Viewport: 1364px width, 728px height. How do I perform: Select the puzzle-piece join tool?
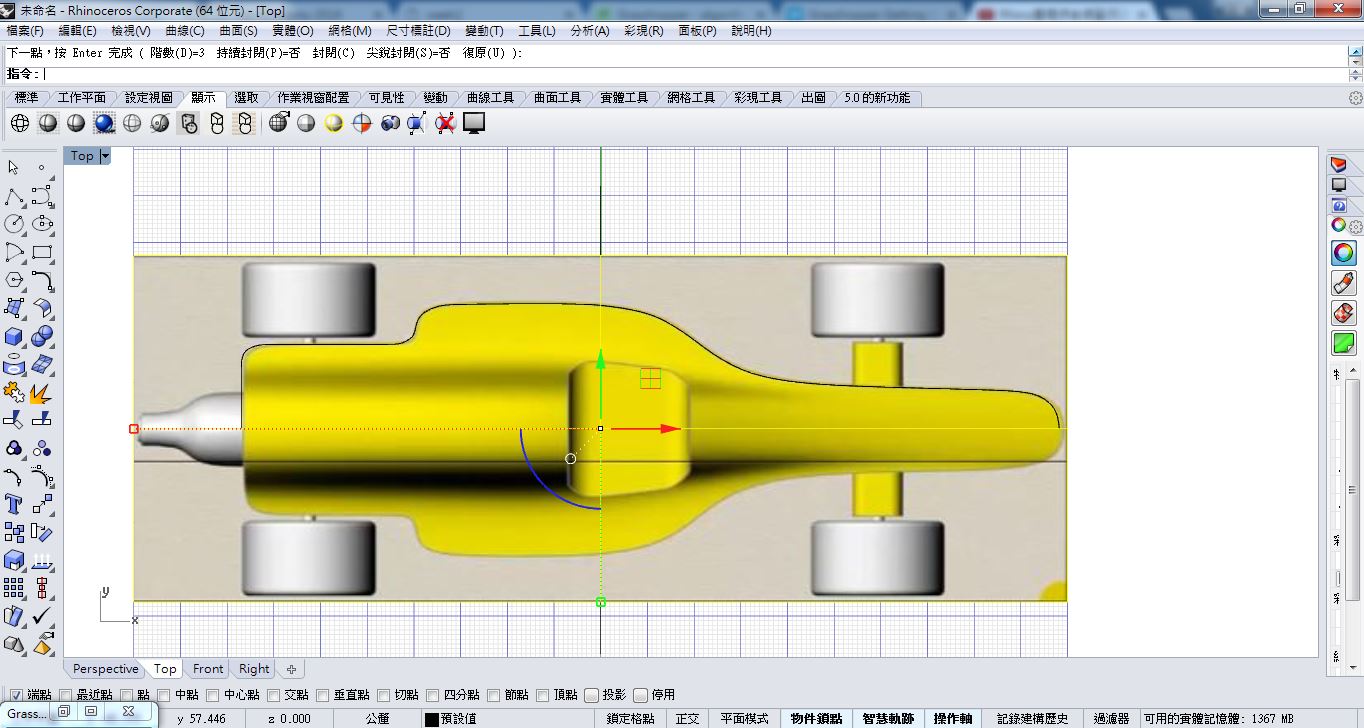pos(14,392)
